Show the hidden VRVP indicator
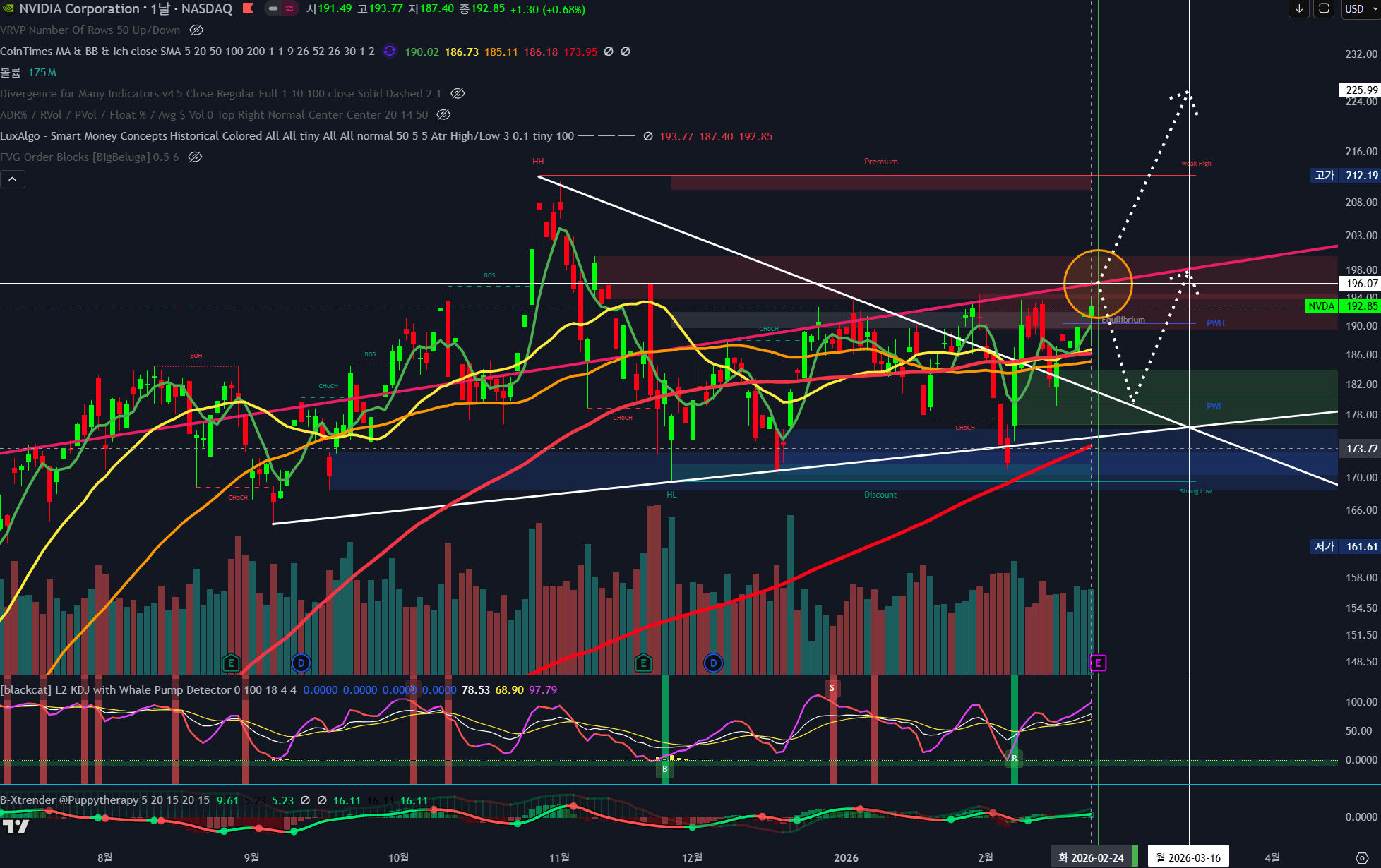The image size is (1381, 868). [x=197, y=30]
